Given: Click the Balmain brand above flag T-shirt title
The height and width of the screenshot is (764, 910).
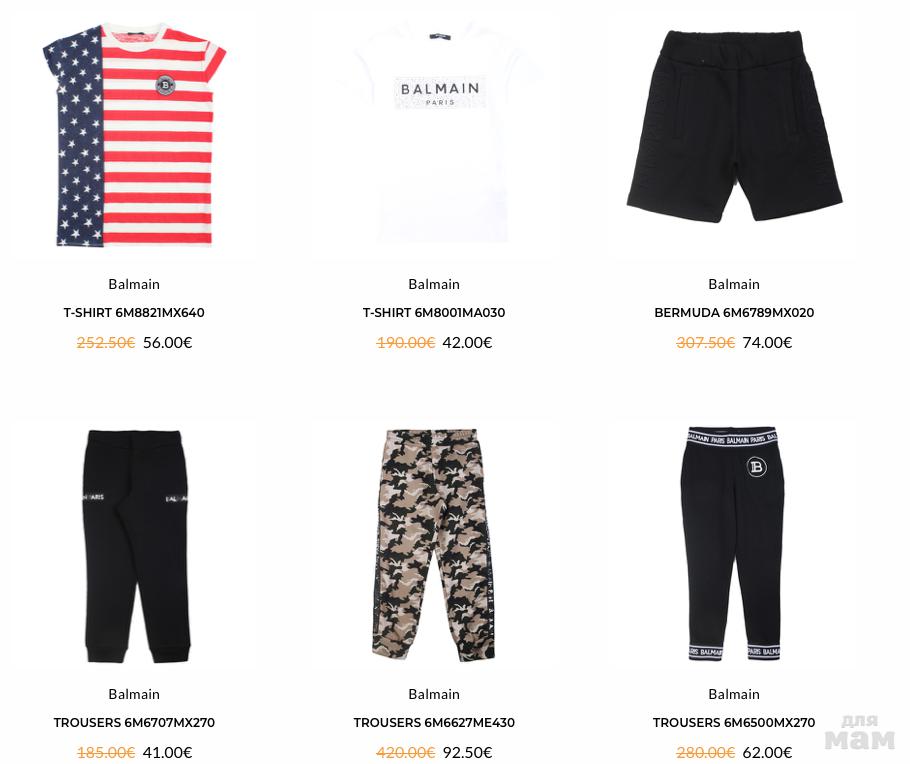Looking at the screenshot, I should tap(134, 284).
